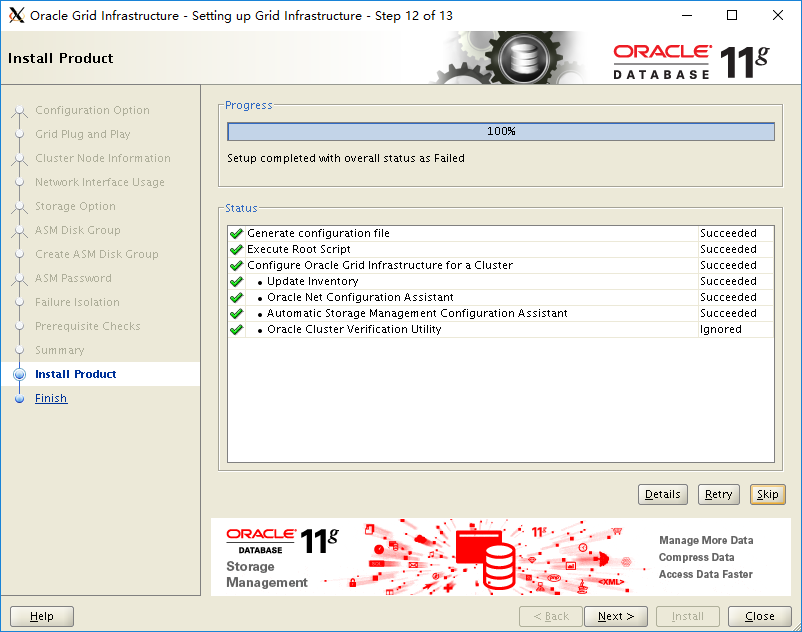Open the Details button
Screen dimensions: 802x632
click(x=663, y=494)
